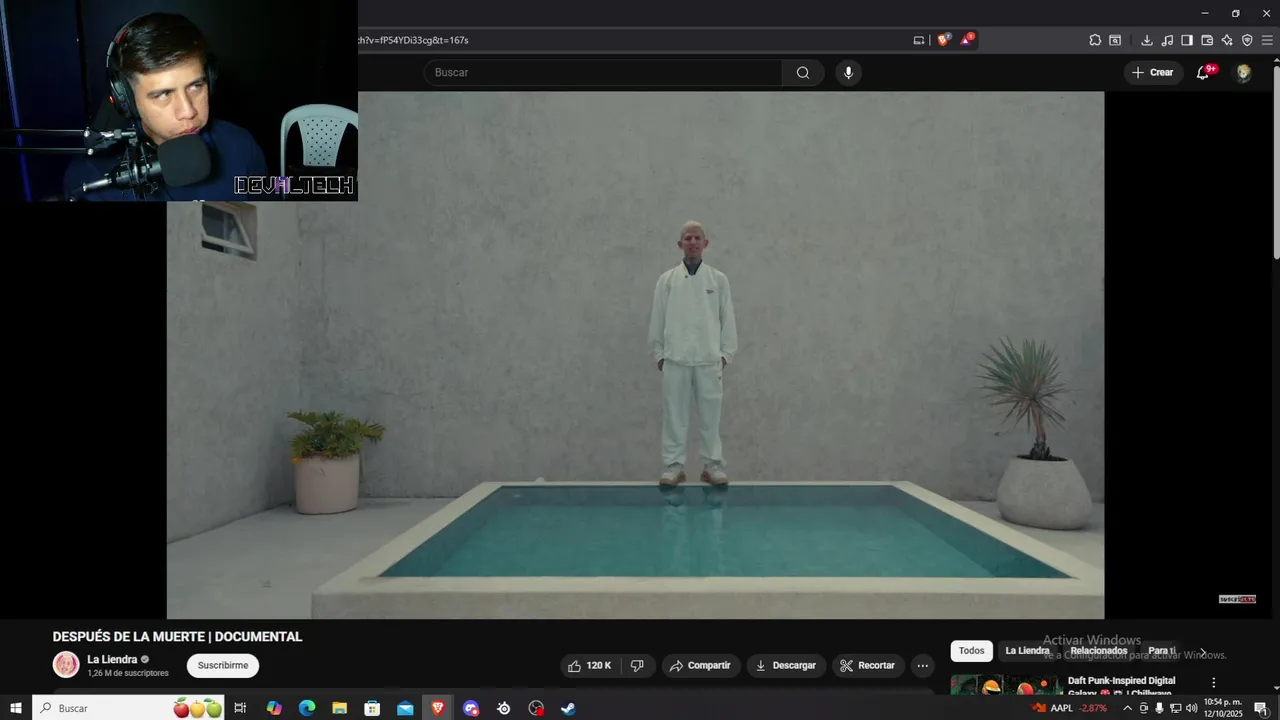Open the media playlist music note icon
Viewport: 1280px width, 720px height.
[x=1167, y=40]
